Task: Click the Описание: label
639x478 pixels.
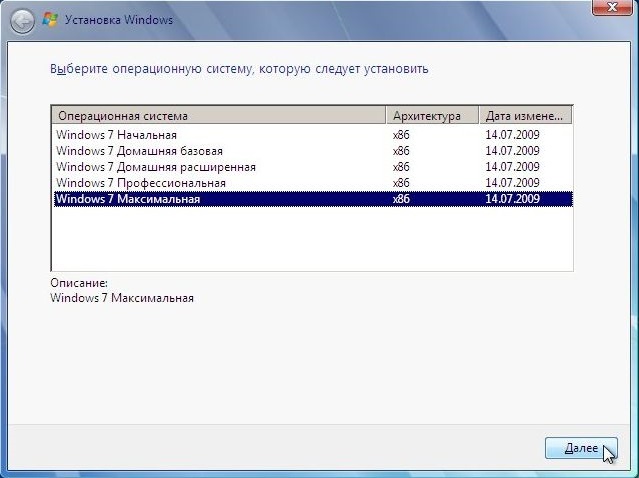Action: tap(79, 282)
